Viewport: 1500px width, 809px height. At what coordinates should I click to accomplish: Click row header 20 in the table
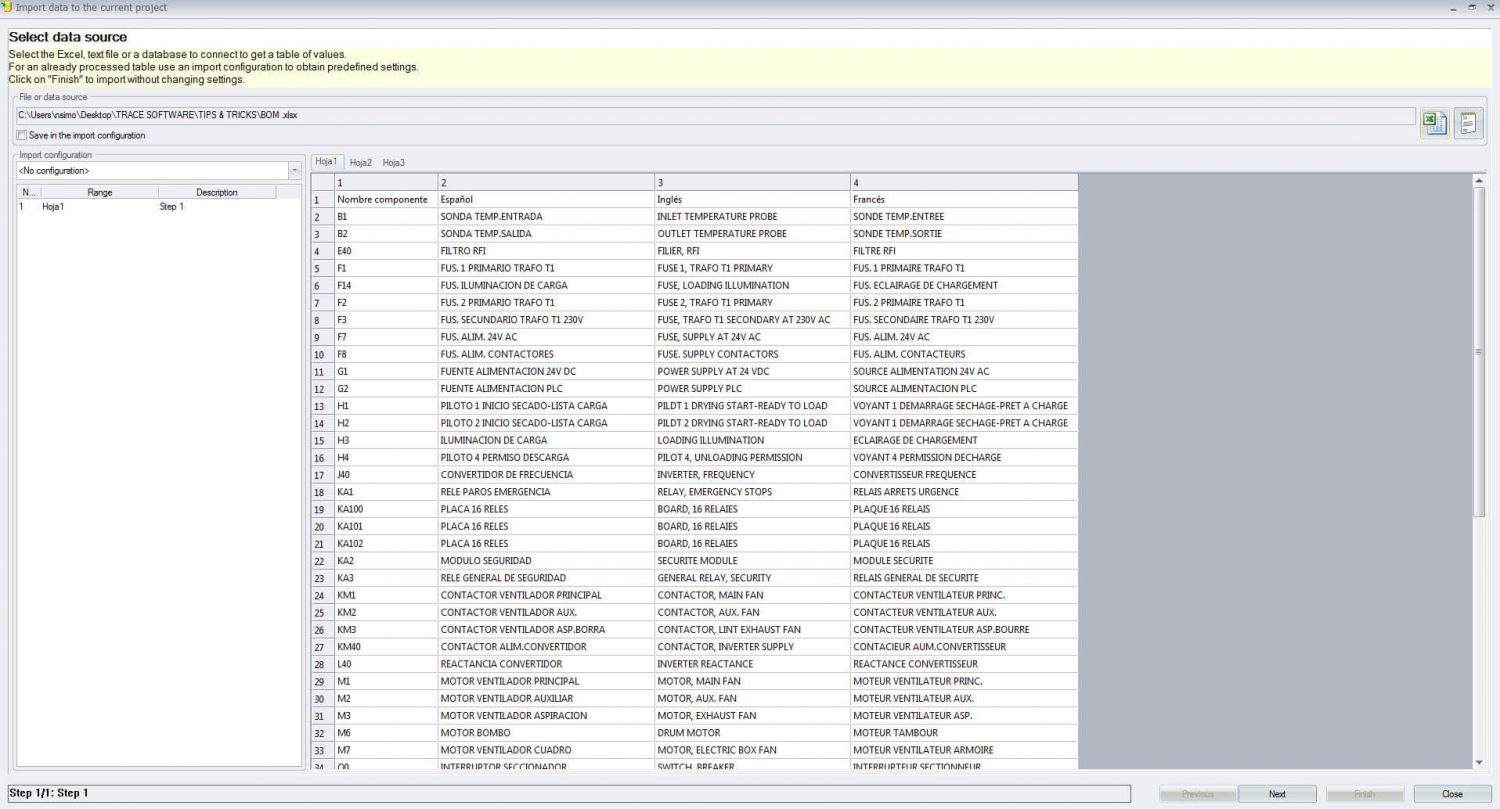pos(322,526)
